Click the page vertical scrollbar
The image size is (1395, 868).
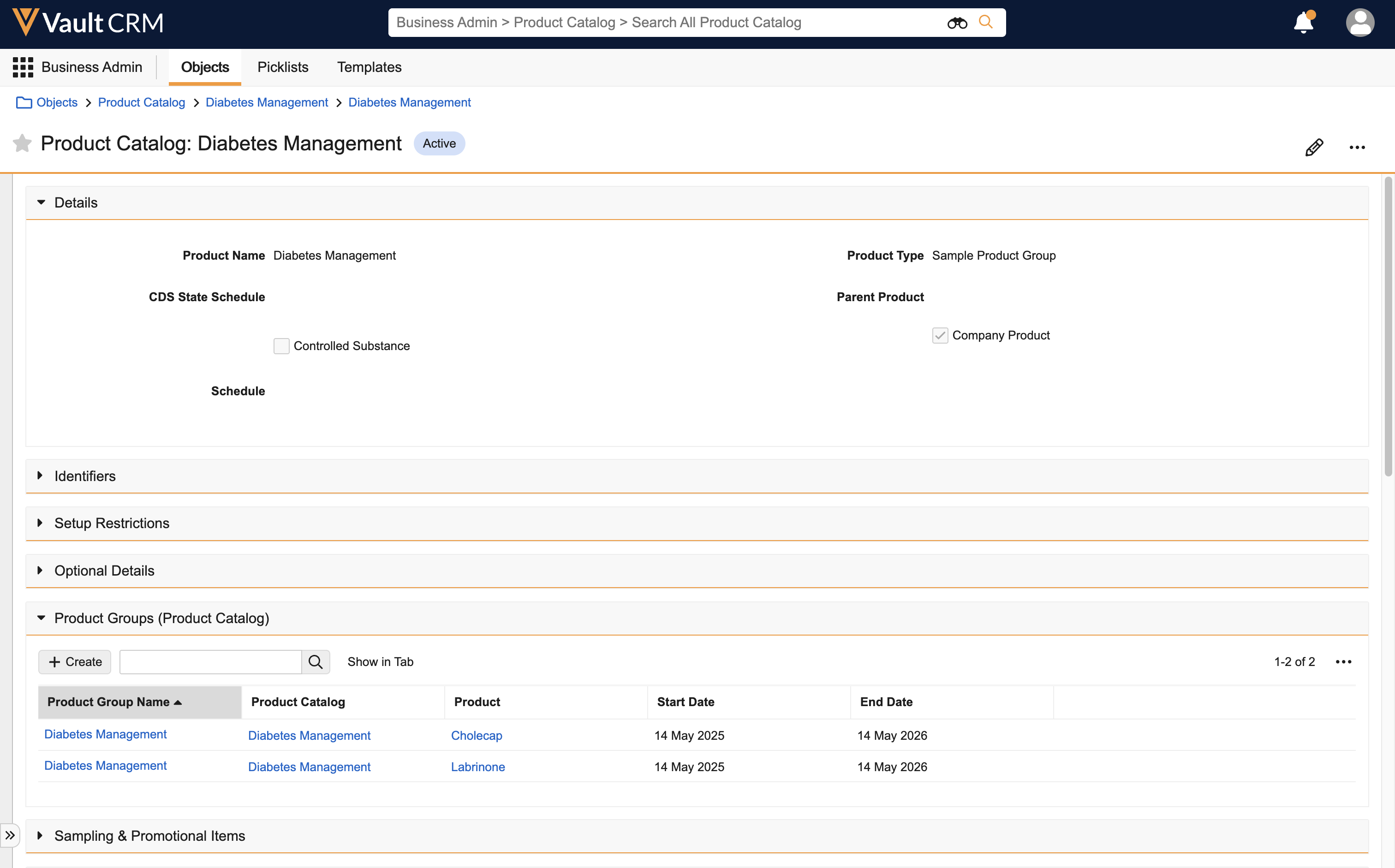(1388, 327)
